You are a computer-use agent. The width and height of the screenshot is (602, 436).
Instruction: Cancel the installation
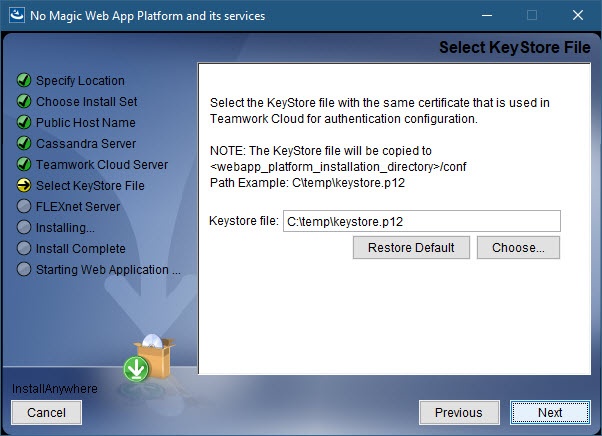pos(46,413)
